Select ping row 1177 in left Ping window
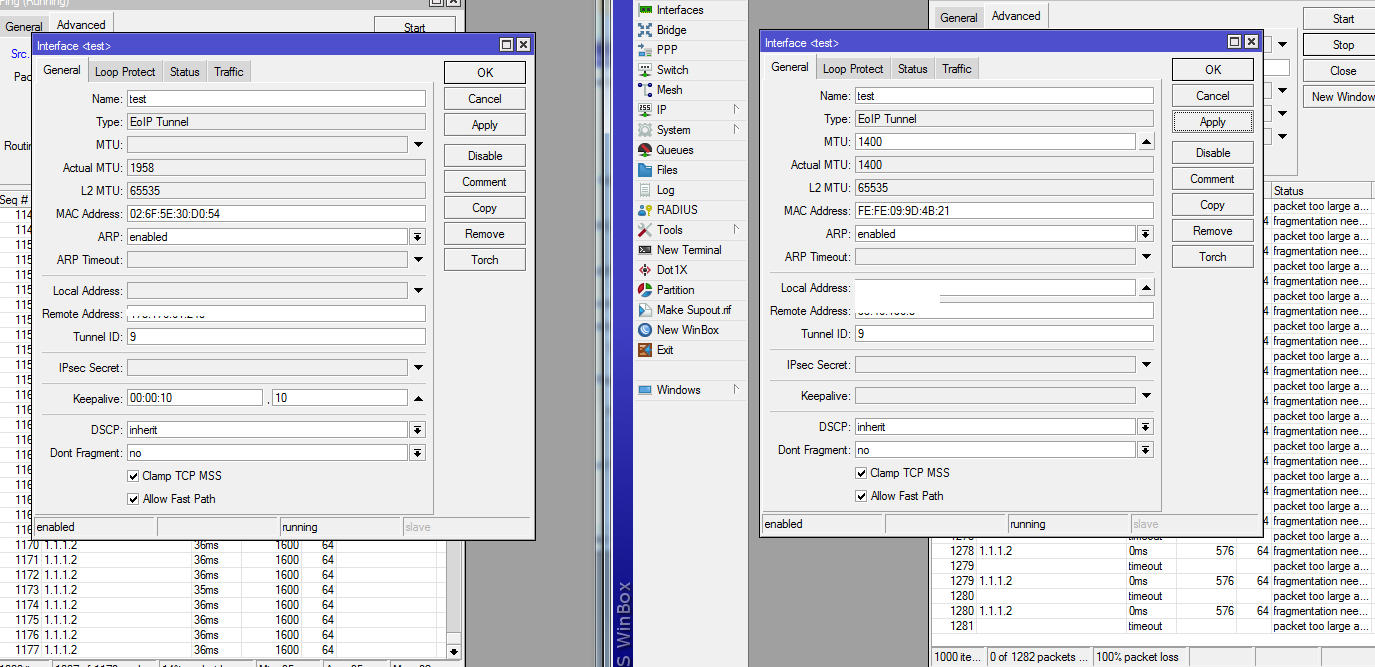Screen dimensions: 1375x667 (x=222, y=650)
